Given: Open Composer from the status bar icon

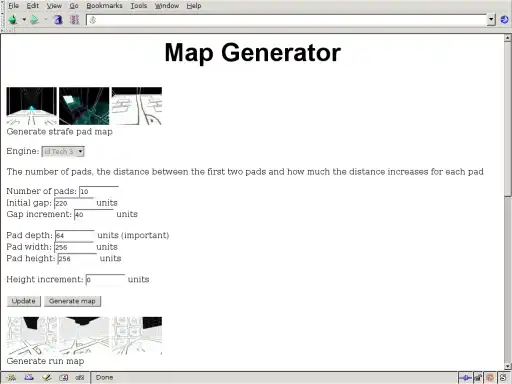Looking at the screenshot, I should point(47,378).
